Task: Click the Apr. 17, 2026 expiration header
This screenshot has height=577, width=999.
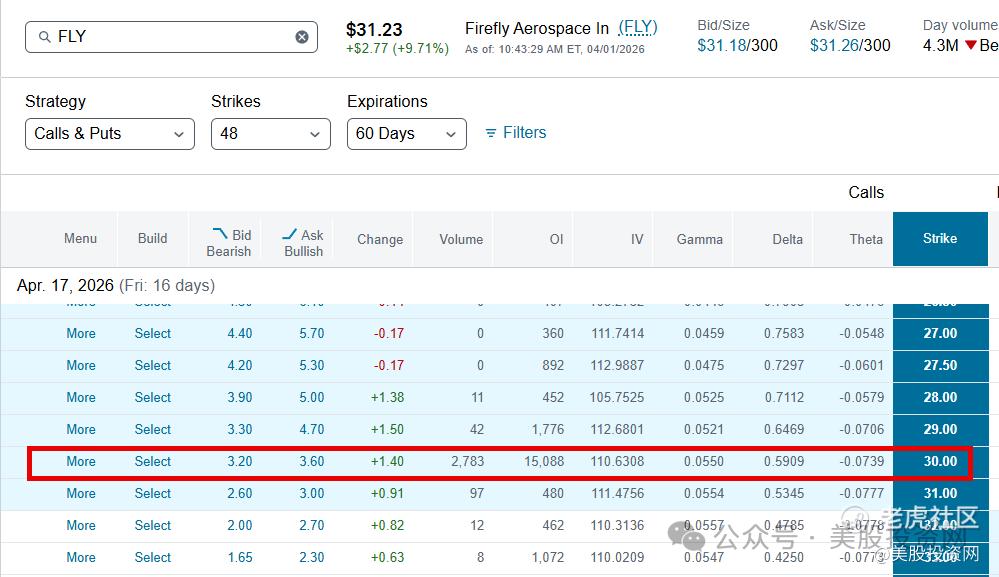Action: coord(115,285)
